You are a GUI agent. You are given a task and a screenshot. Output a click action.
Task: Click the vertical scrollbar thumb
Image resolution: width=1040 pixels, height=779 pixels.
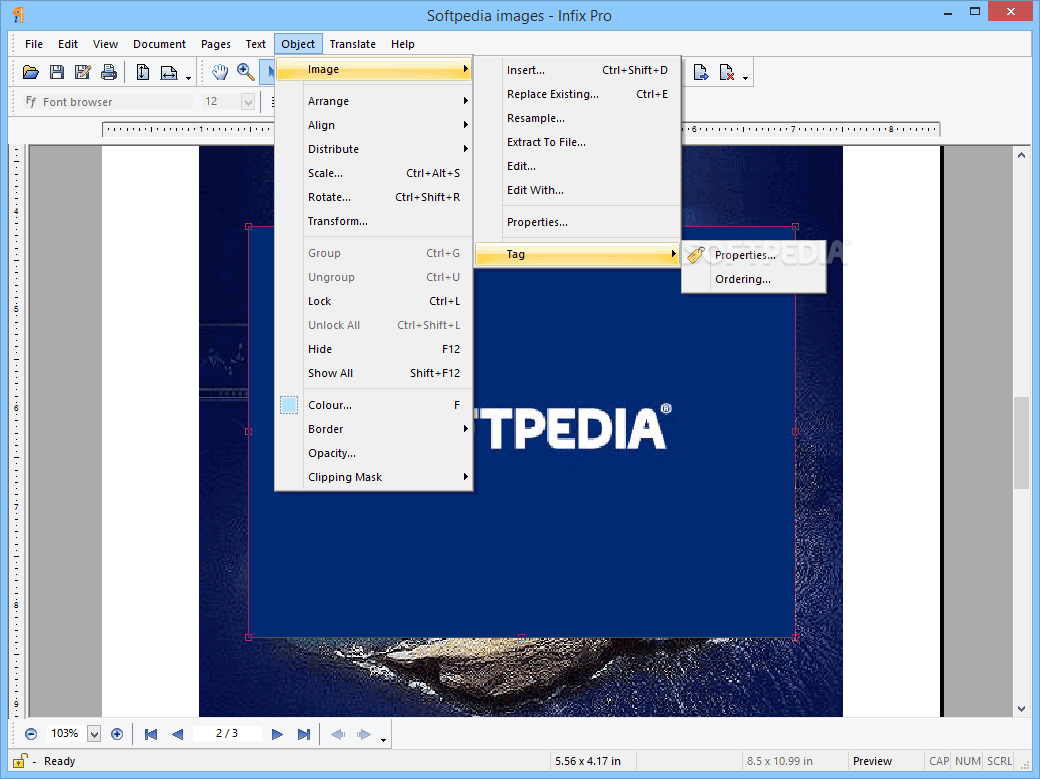point(1021,442)
